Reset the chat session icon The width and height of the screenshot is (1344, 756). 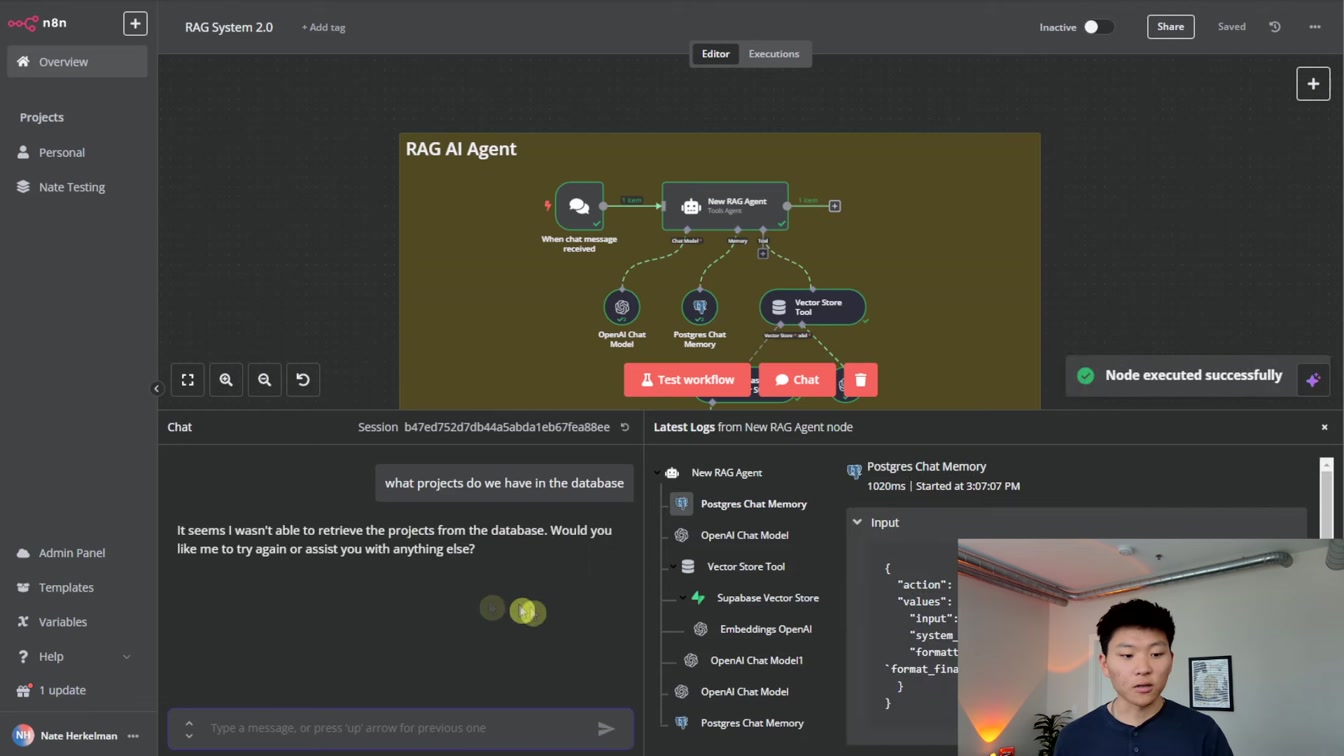pos(625,427)
